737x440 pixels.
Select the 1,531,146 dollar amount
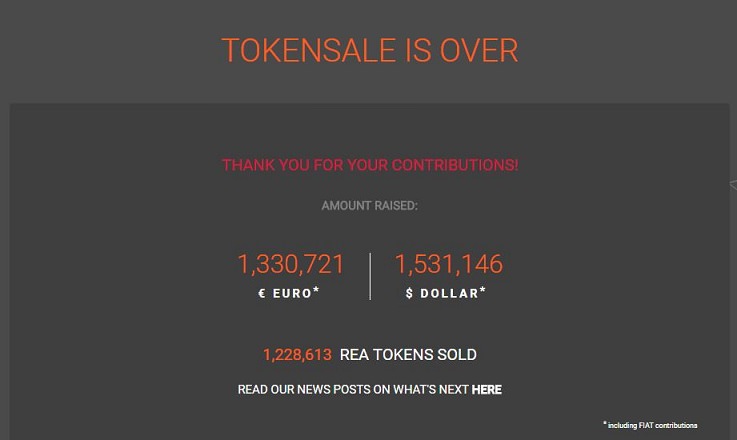click(449, 264)
